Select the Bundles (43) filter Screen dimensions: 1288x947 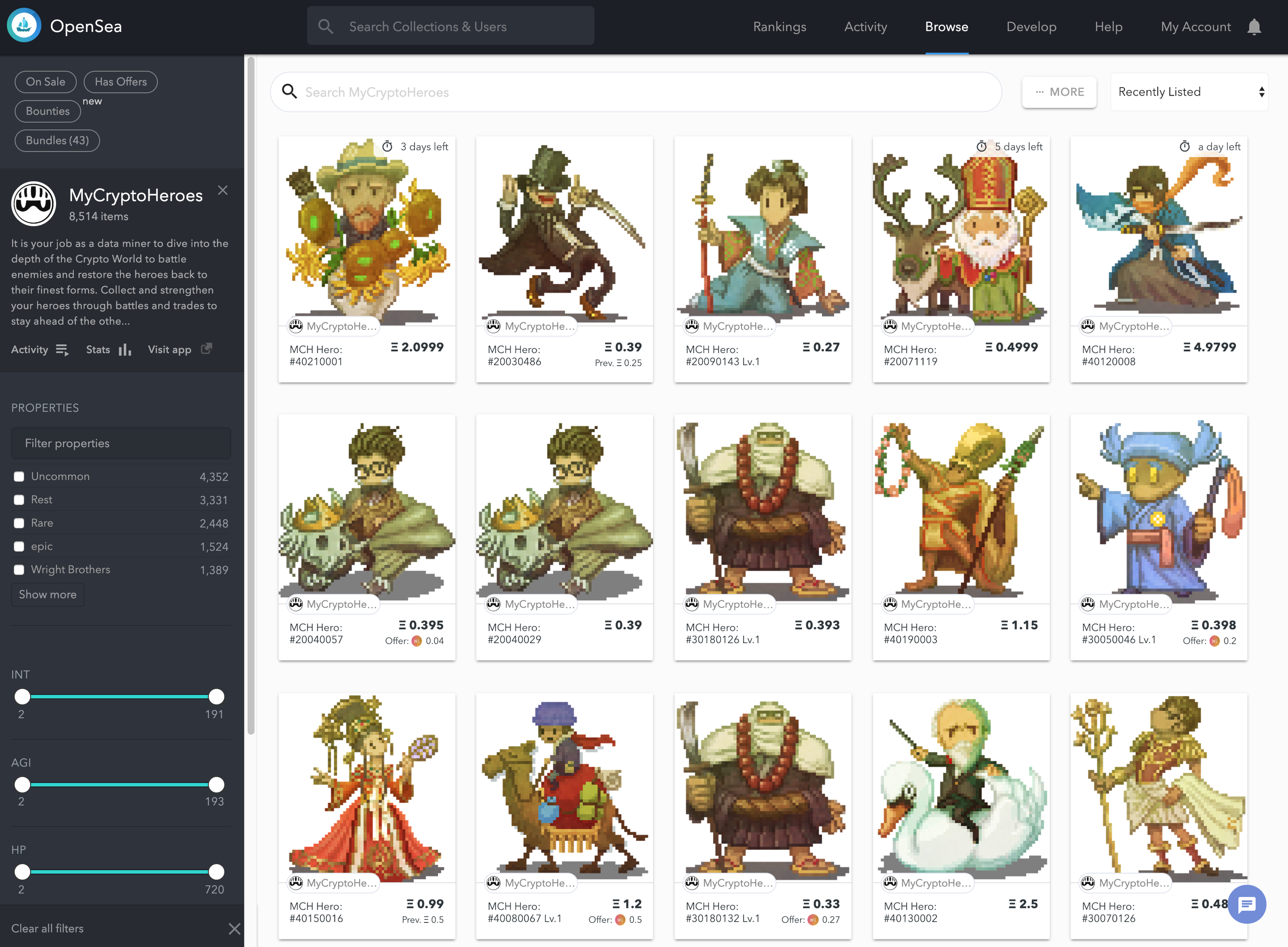tap(57, 140)
